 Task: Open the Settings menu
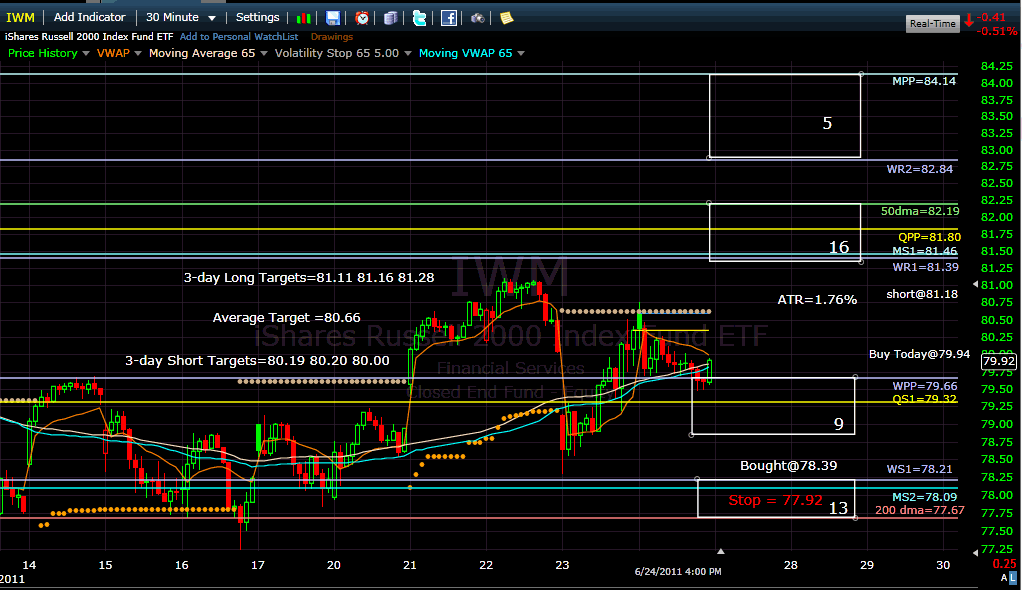pyautogui.click(x=257, y=18)
